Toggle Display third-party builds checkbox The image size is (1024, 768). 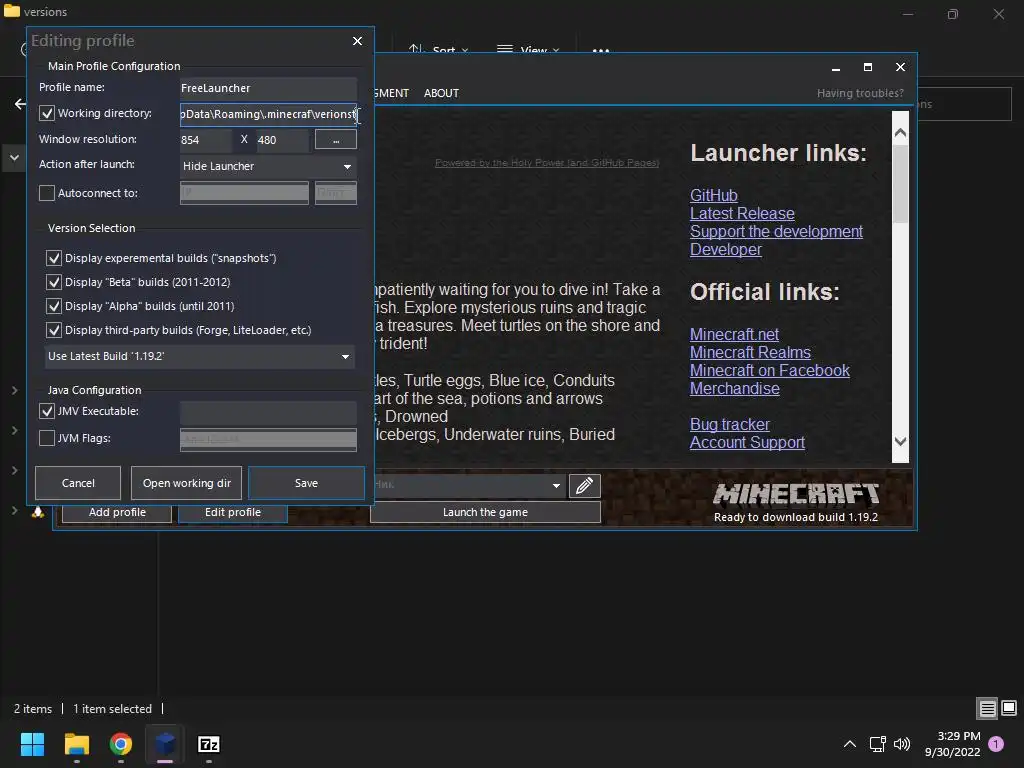tap(54, 330)
